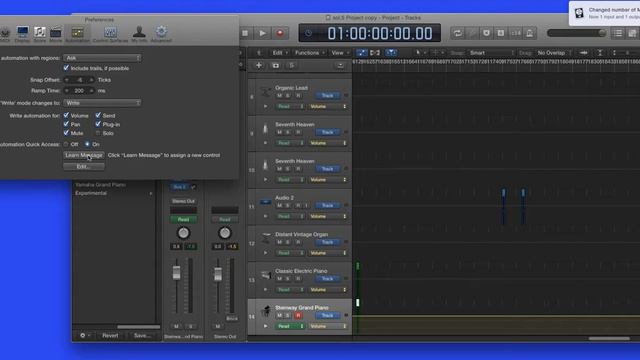Click the Edit... button in Preferences
640x360 pixels.
[x=84, y=167]
